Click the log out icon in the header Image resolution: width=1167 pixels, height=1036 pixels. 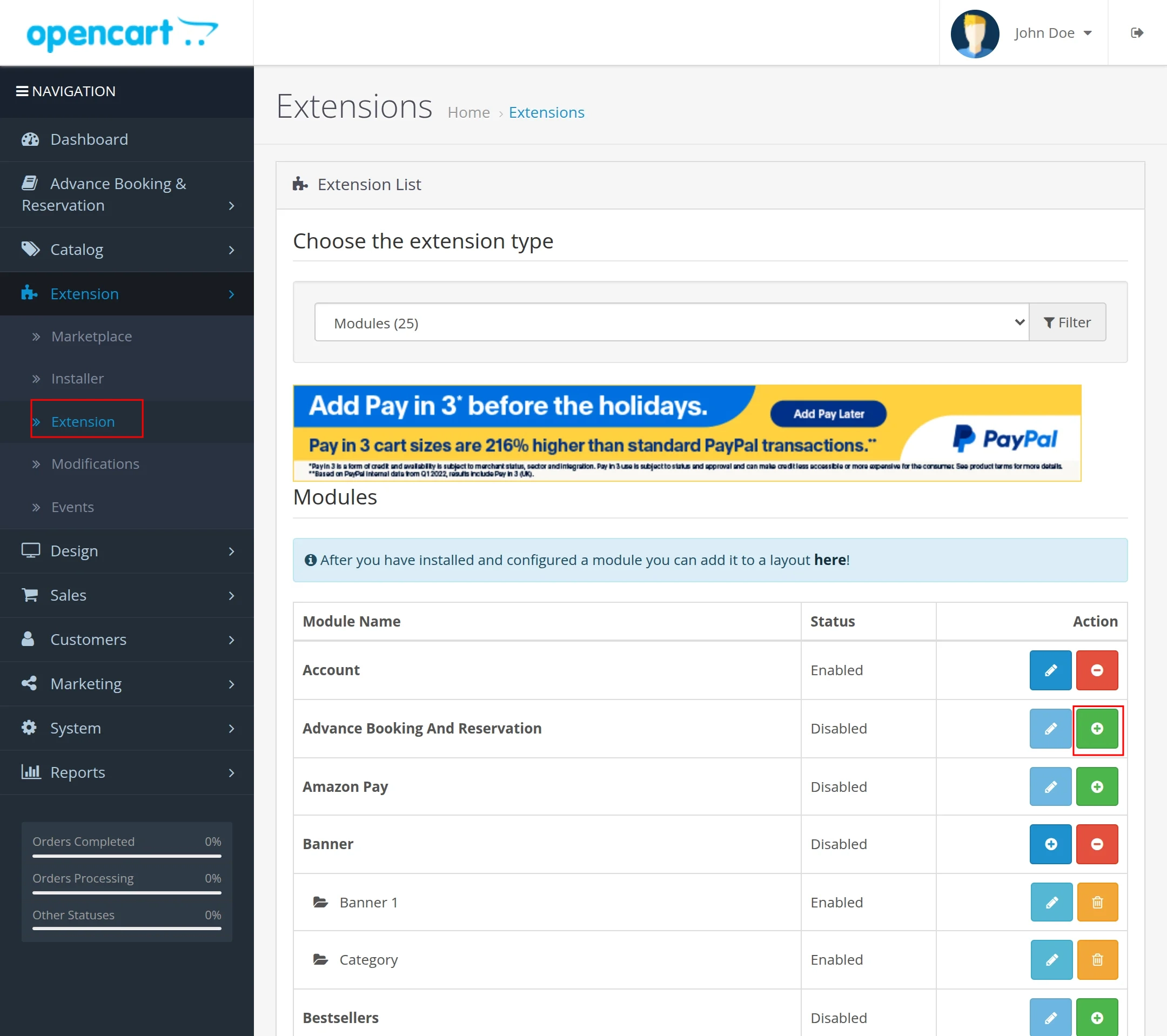coord(1137,32)
